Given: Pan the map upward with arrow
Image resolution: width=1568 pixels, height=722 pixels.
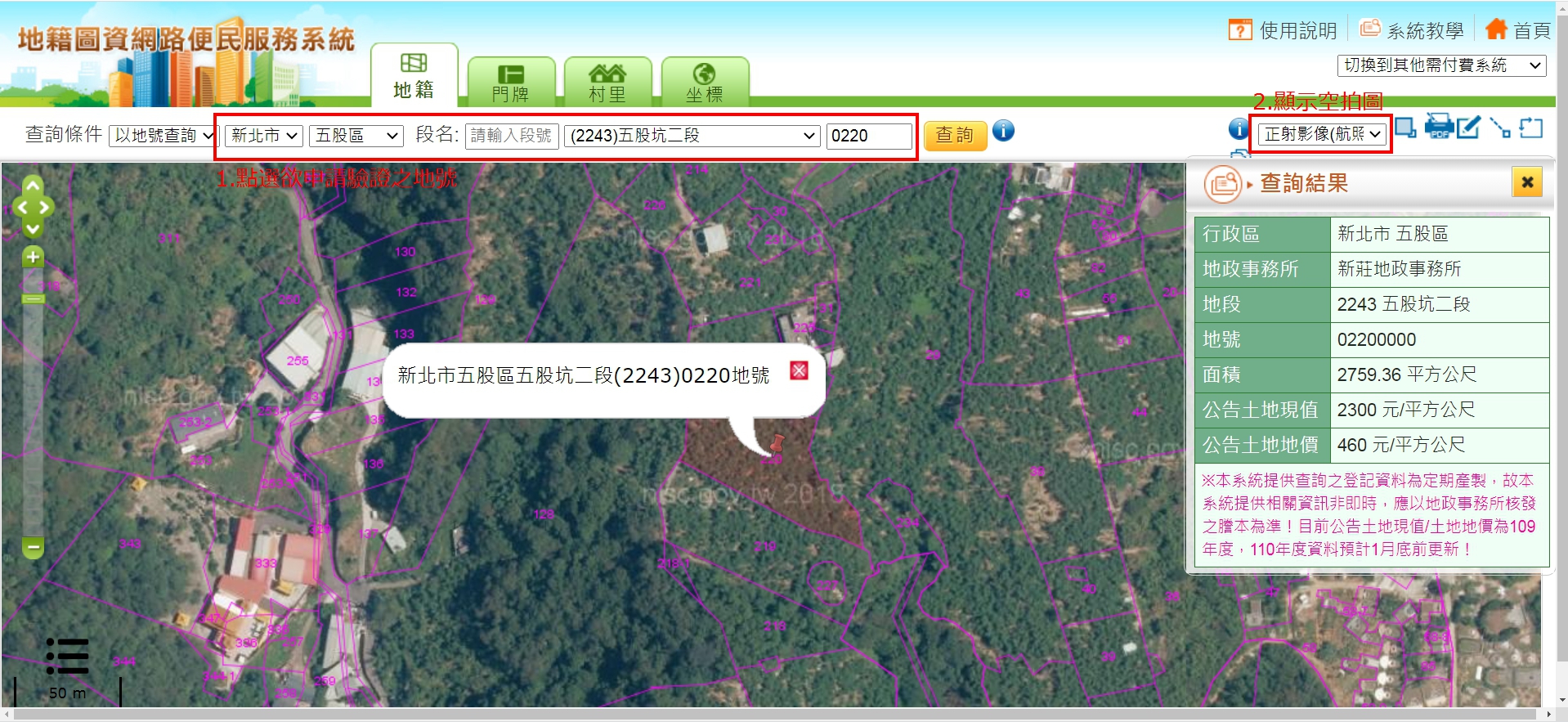Looking at the screenshot, I should [33, 186].
